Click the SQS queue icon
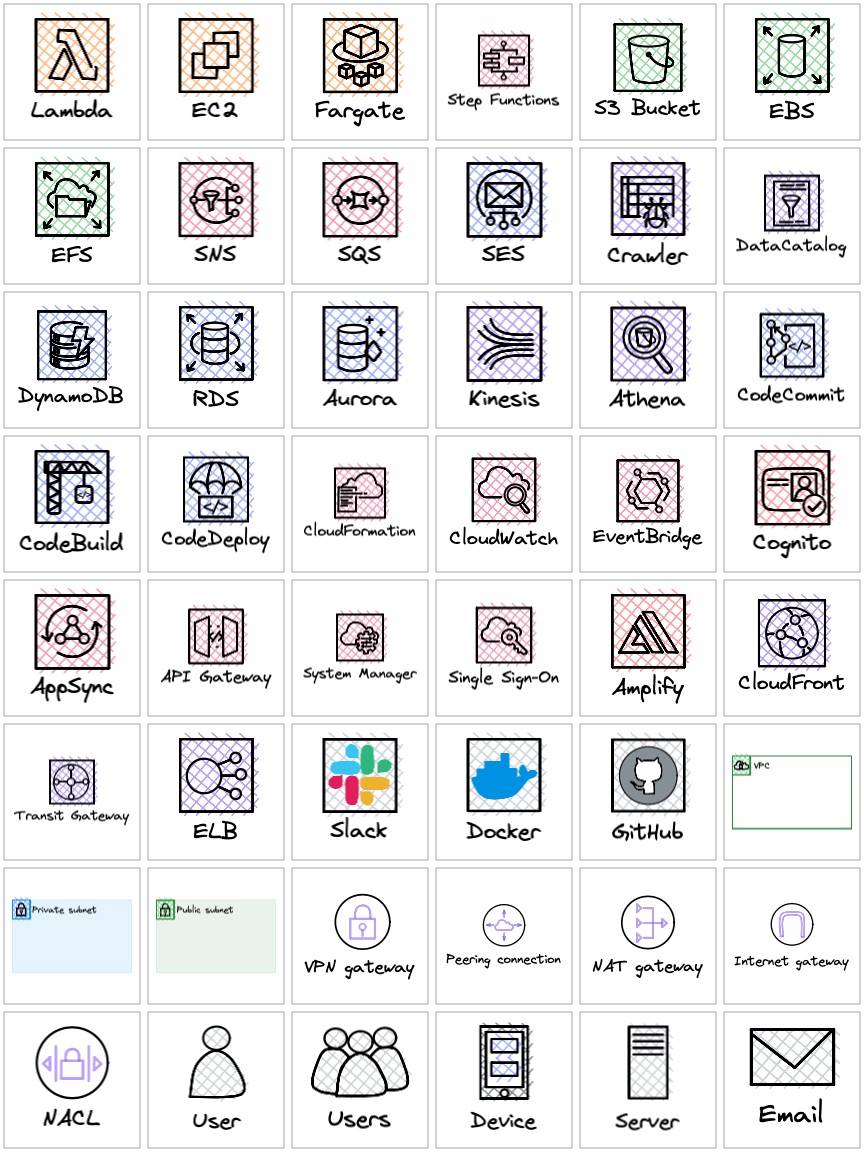 coord(360,200)
